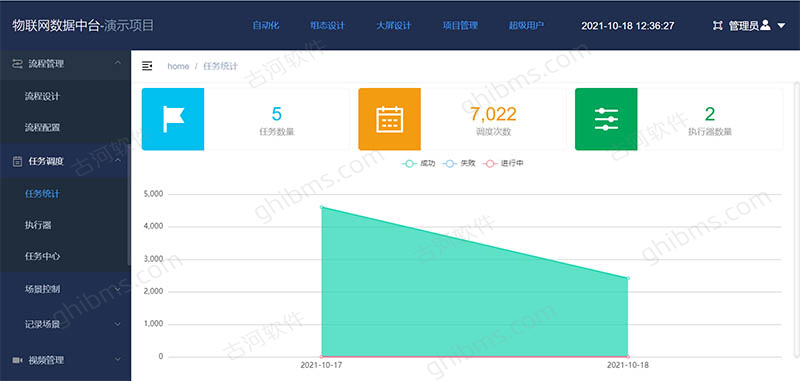Click the blue flag icon tile

pyautogui.click(x=173, y=119)
